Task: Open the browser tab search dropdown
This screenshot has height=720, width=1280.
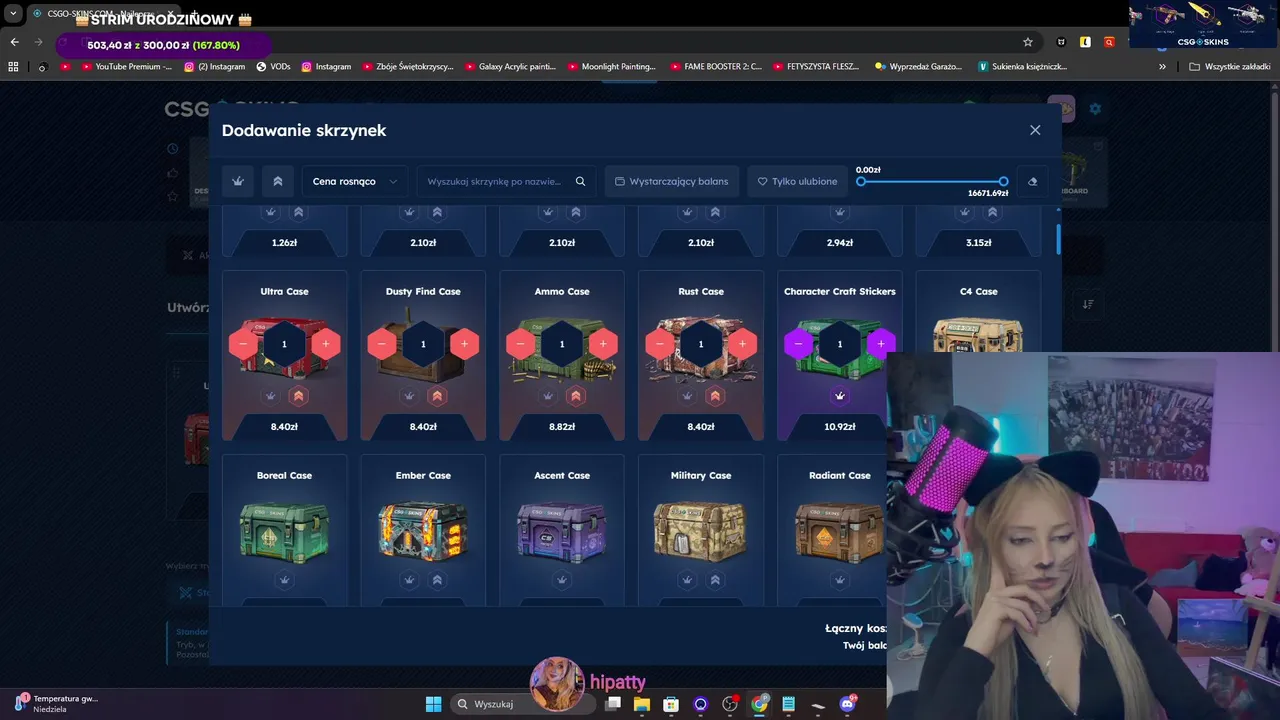Action: point(13,14)
